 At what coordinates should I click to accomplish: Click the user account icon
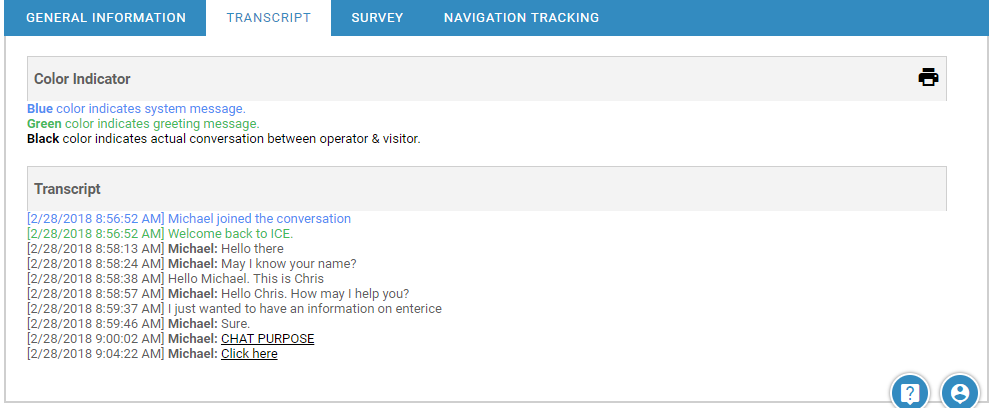pos(960,393)
